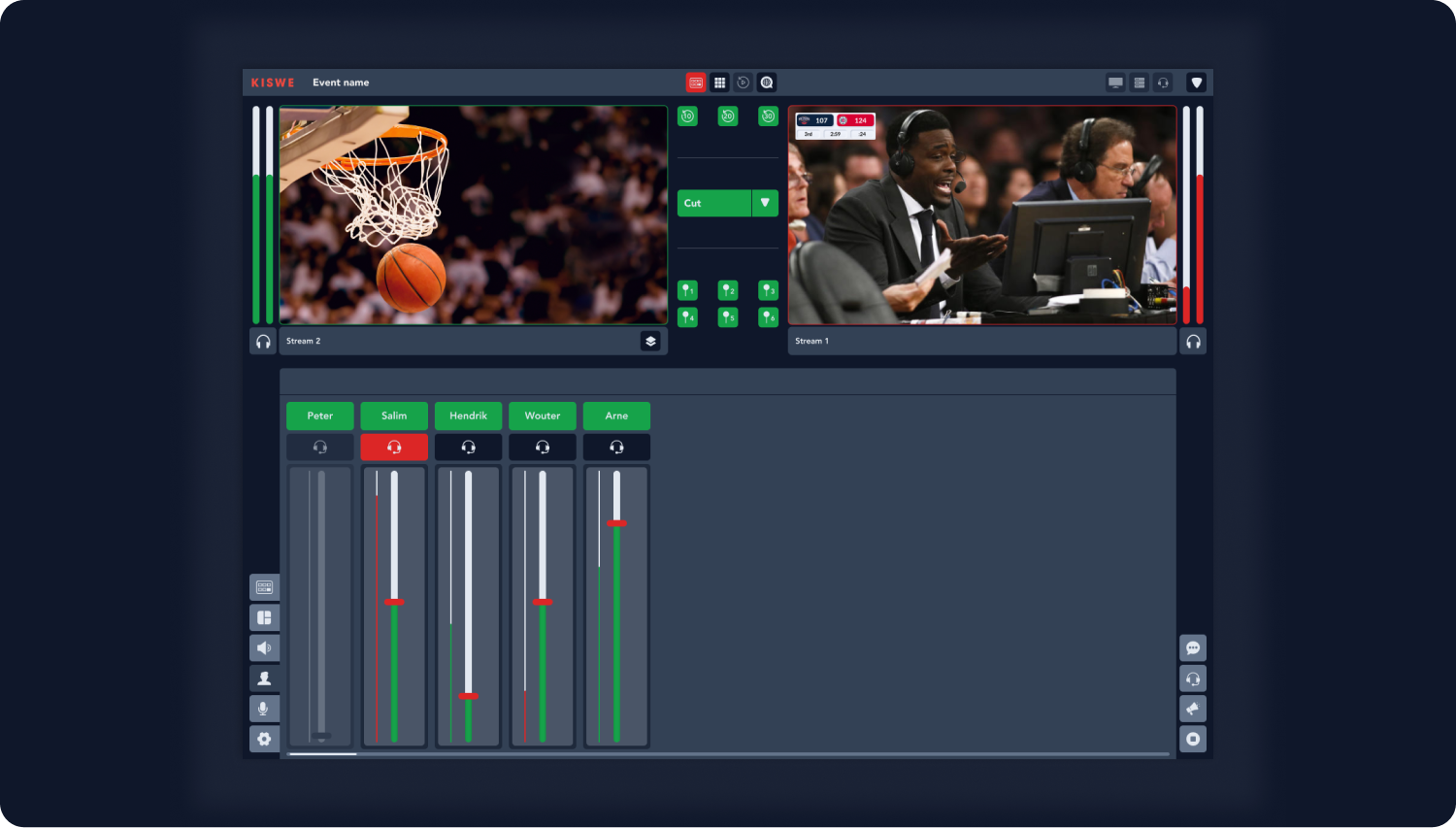The image size is (1456, 828).
Task: Open the layout panel in left sidebar
Action: click(x=264, y=617)
